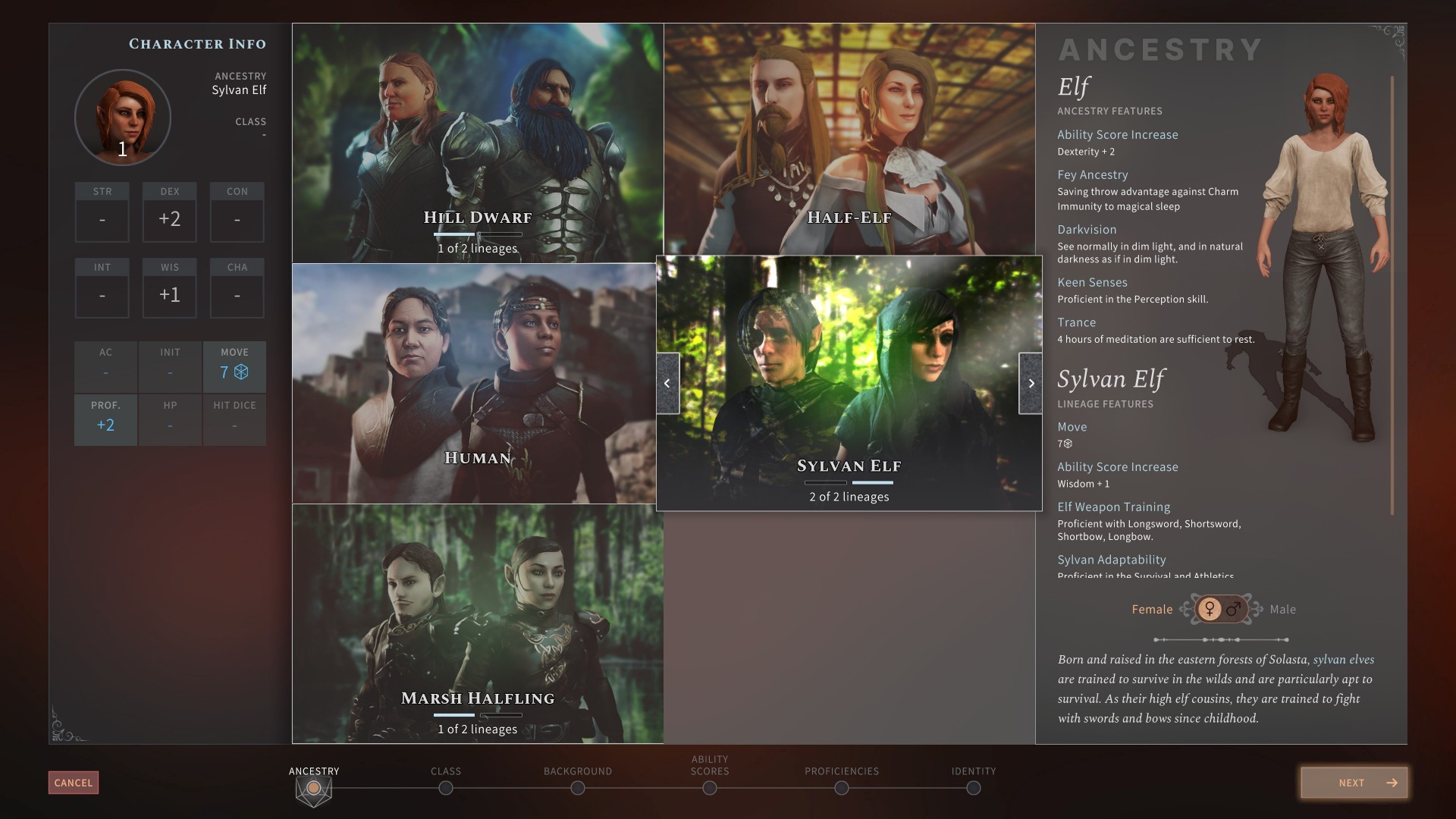The height and width of the screenshot is (819, 1456).
Task: Jump to the Ability Scores step node
Action: (710, 789)
